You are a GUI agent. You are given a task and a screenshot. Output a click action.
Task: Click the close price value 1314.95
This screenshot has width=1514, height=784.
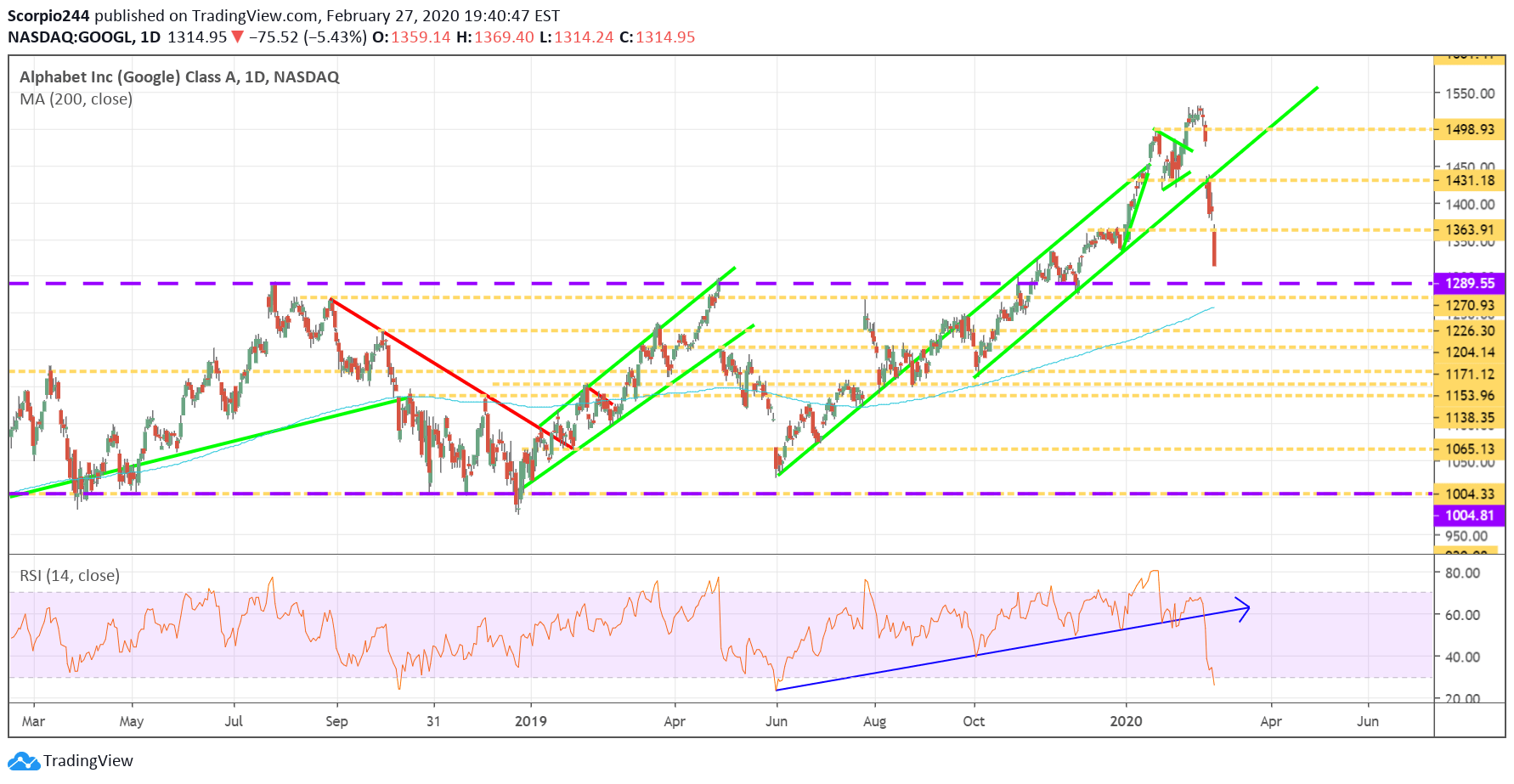[665, 37]
